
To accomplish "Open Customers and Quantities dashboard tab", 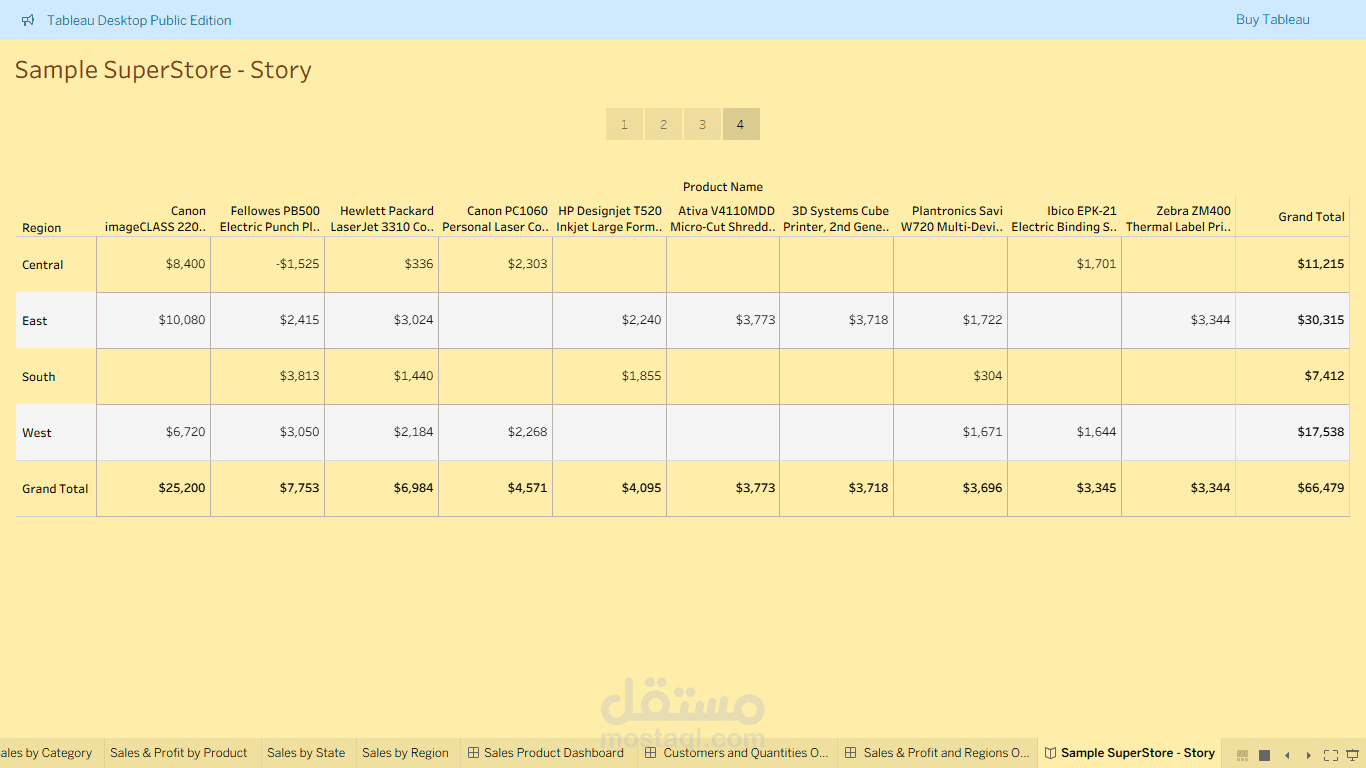I will pos(736,753).
